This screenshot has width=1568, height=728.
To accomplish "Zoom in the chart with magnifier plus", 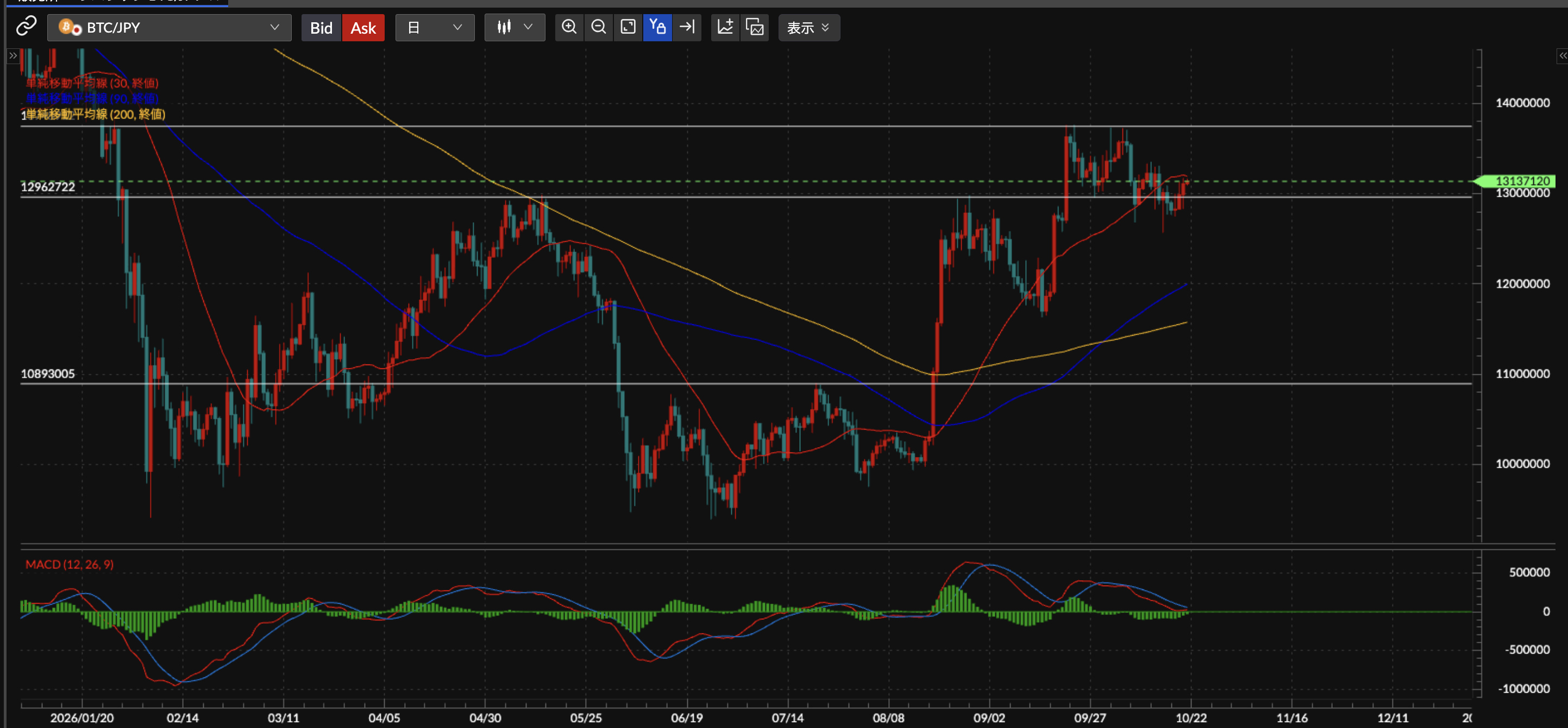I will point(569,27).
